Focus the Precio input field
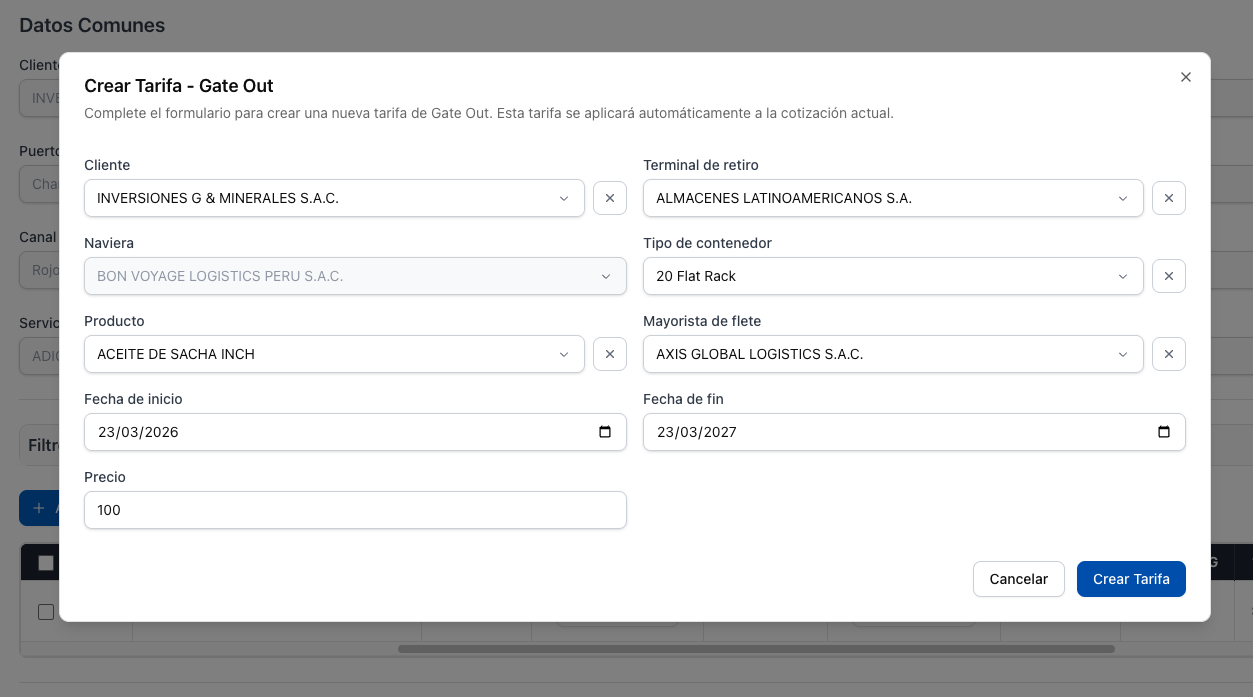This screenshot has width=1253, height=697. pos(355,510)
